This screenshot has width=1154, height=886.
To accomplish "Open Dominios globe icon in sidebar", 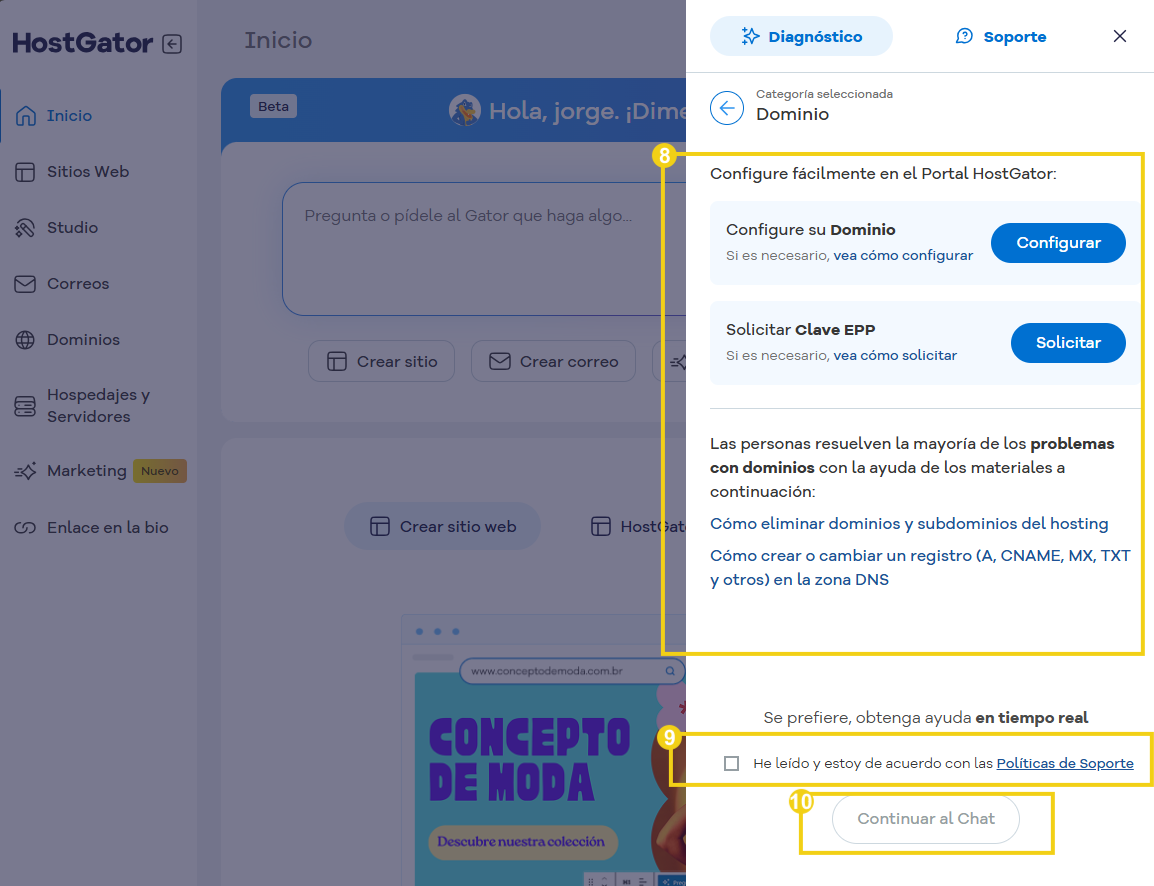I will click(x=26, y=340).
